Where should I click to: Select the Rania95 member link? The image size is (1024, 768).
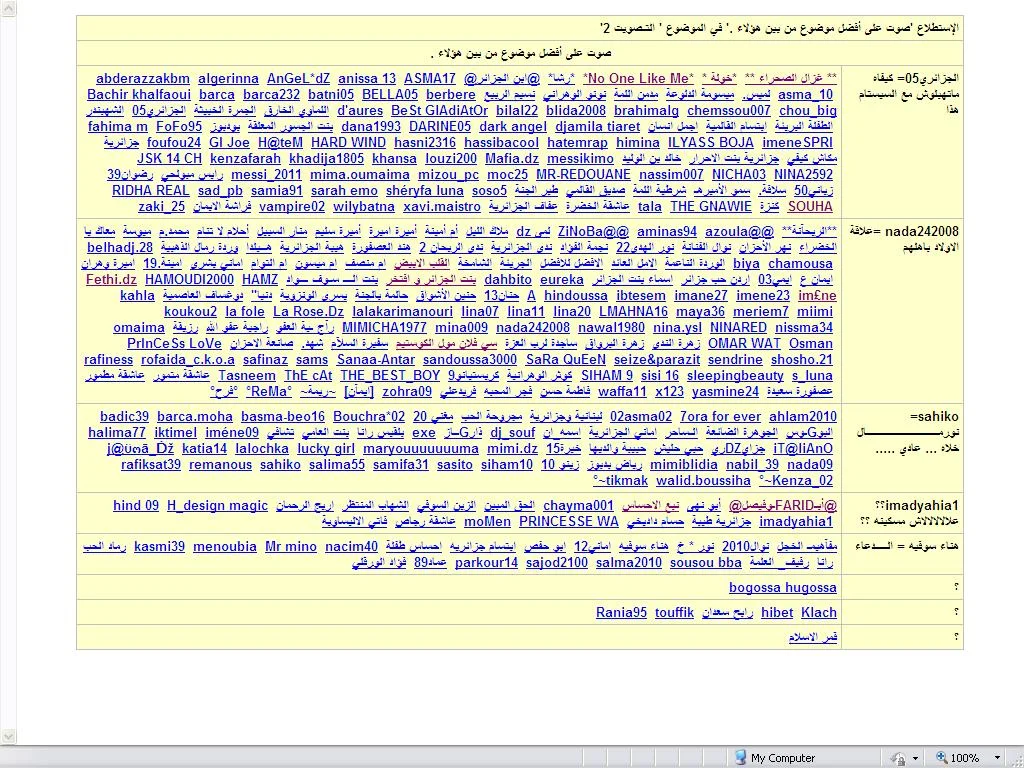click(621, 613)
